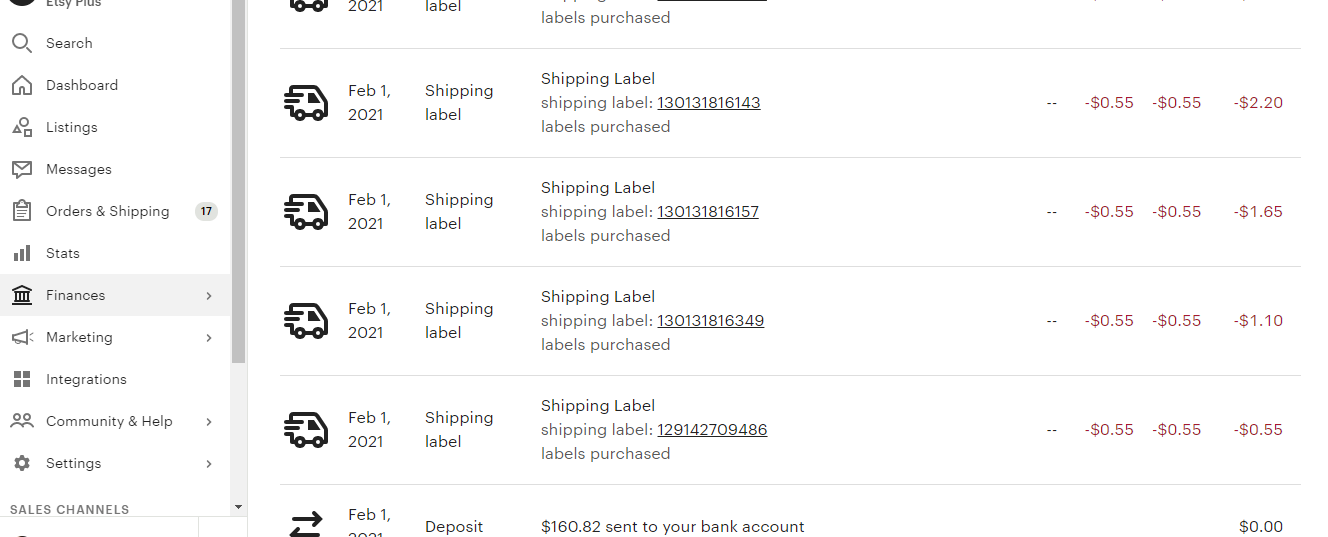Expand the Finances submenu chevron
Screen dimensions: 1328x537
coord(209,295)
